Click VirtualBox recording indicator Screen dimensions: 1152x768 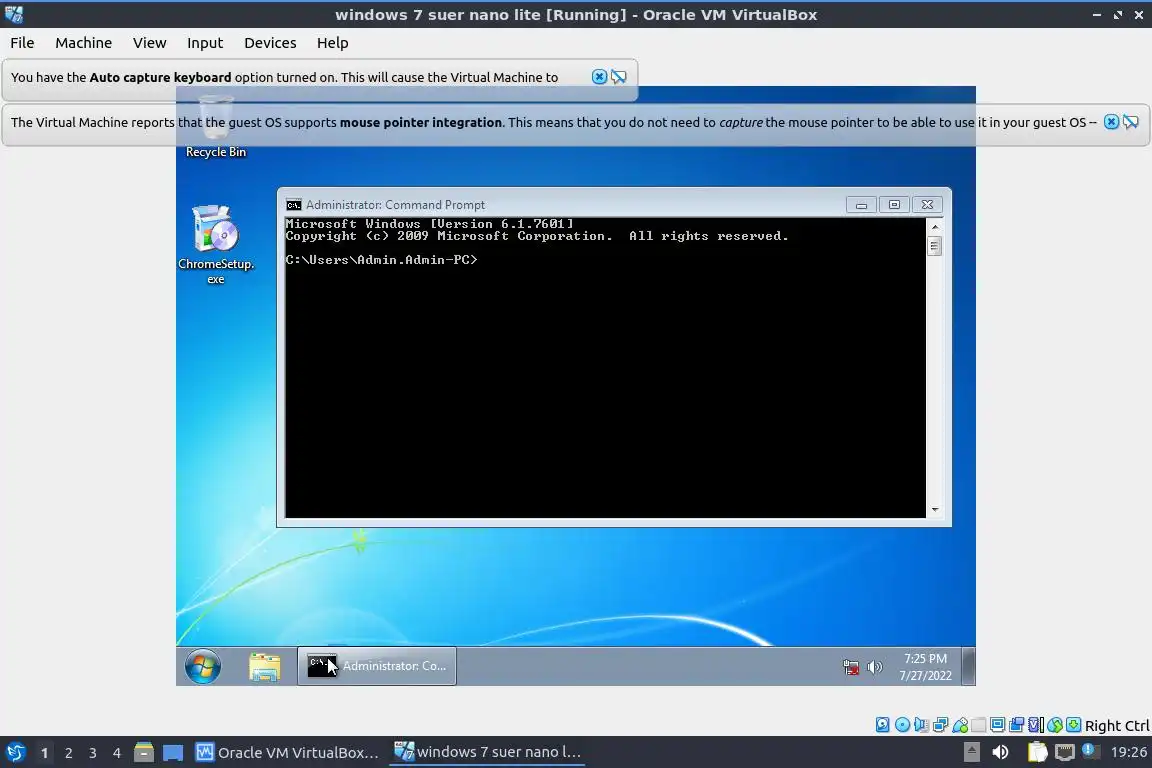pyautogui.click(x=1017, y=725)
